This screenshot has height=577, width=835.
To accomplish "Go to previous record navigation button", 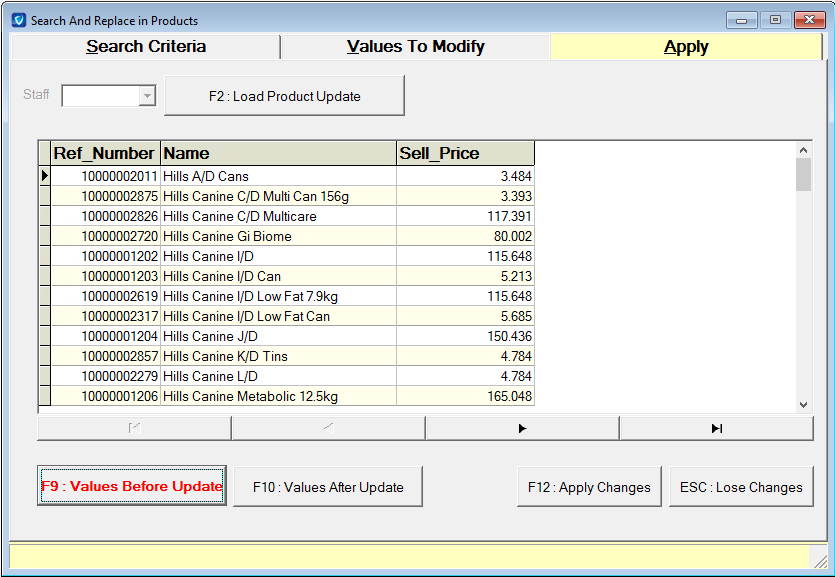I will [x=329, y=428].
